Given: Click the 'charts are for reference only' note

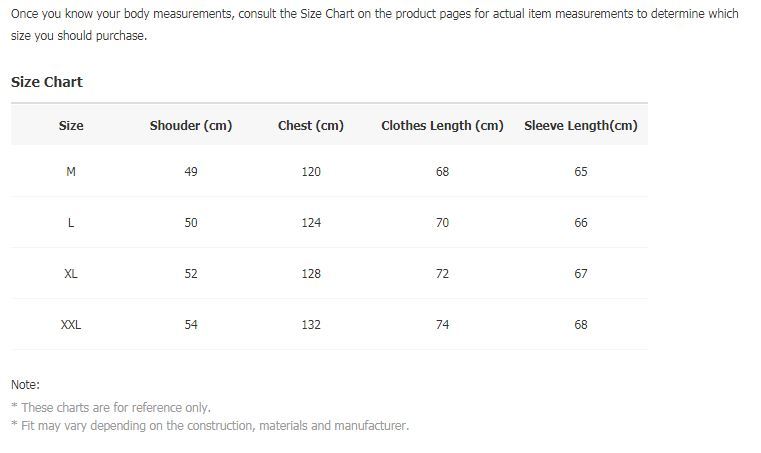Looking at the screenshot, I should 111,407.
